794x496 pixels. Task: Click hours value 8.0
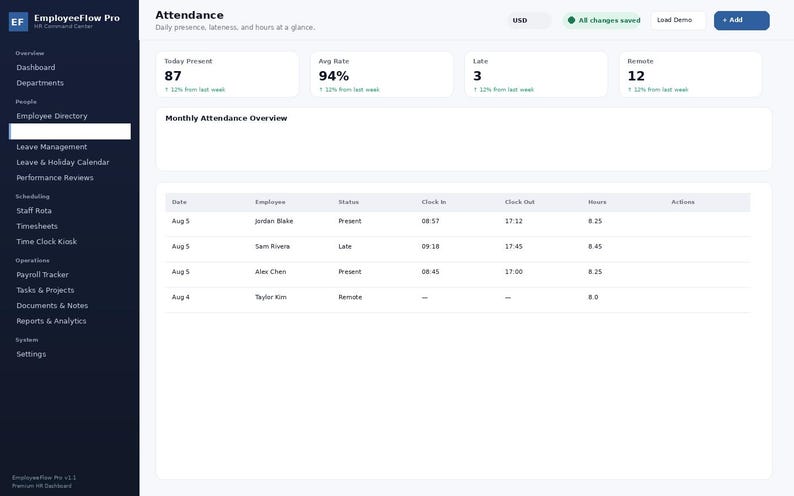point(593,297)
